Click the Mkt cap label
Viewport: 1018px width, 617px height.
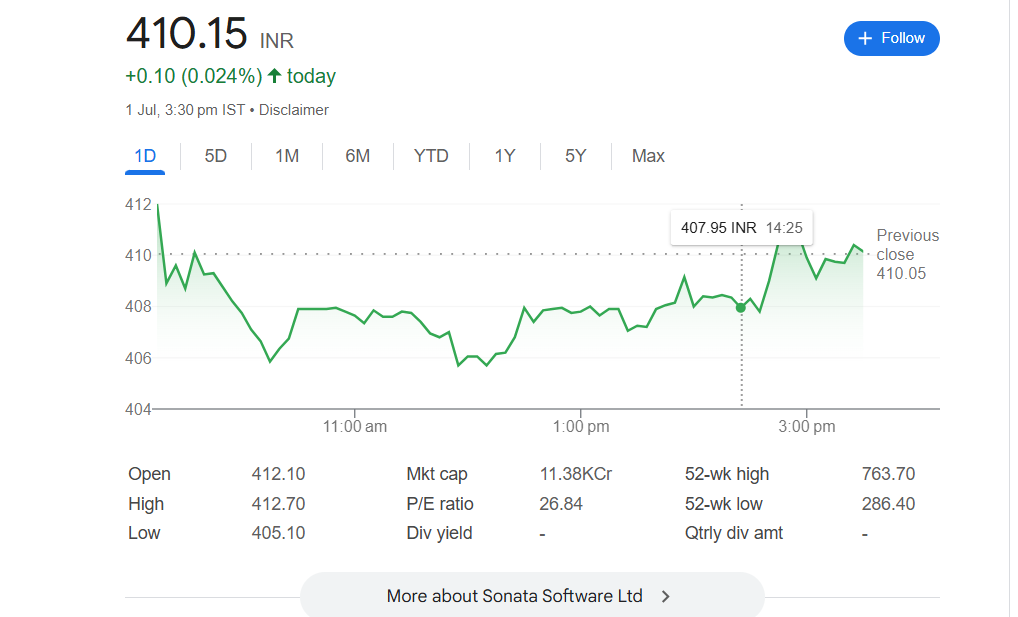pyautogui.click(x=436, y=474)
